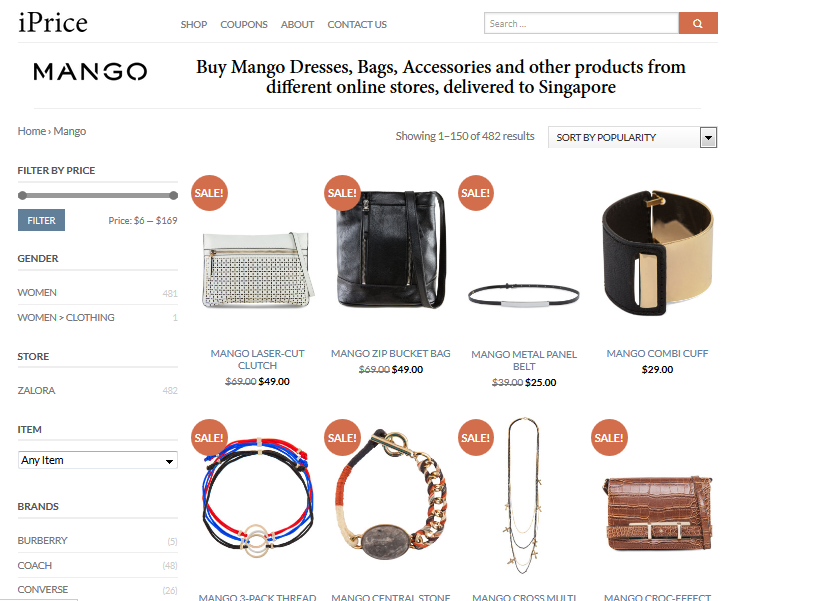Open the iPrice logo homepage

(53, 23)
